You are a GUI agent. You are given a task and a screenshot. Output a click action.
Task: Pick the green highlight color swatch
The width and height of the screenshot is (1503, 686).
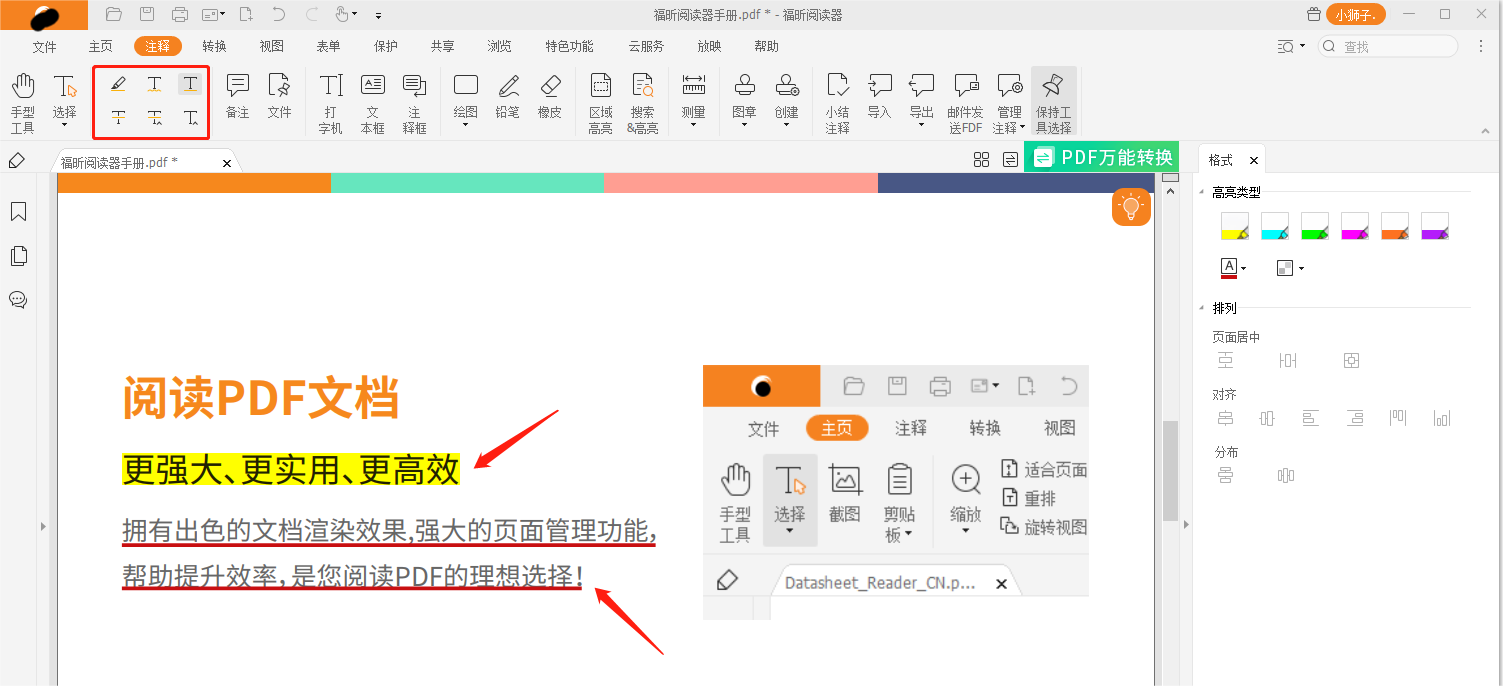click(x=1314, y=226)
